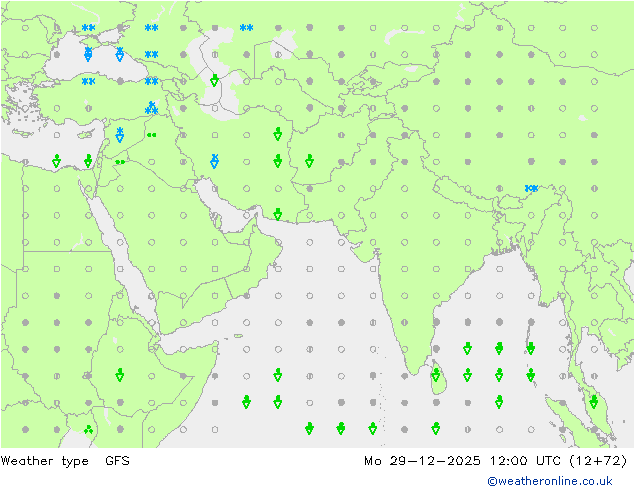Select the green shower symbol at Strait of Hormuz
634x490 pixels.
click(278, 214)
